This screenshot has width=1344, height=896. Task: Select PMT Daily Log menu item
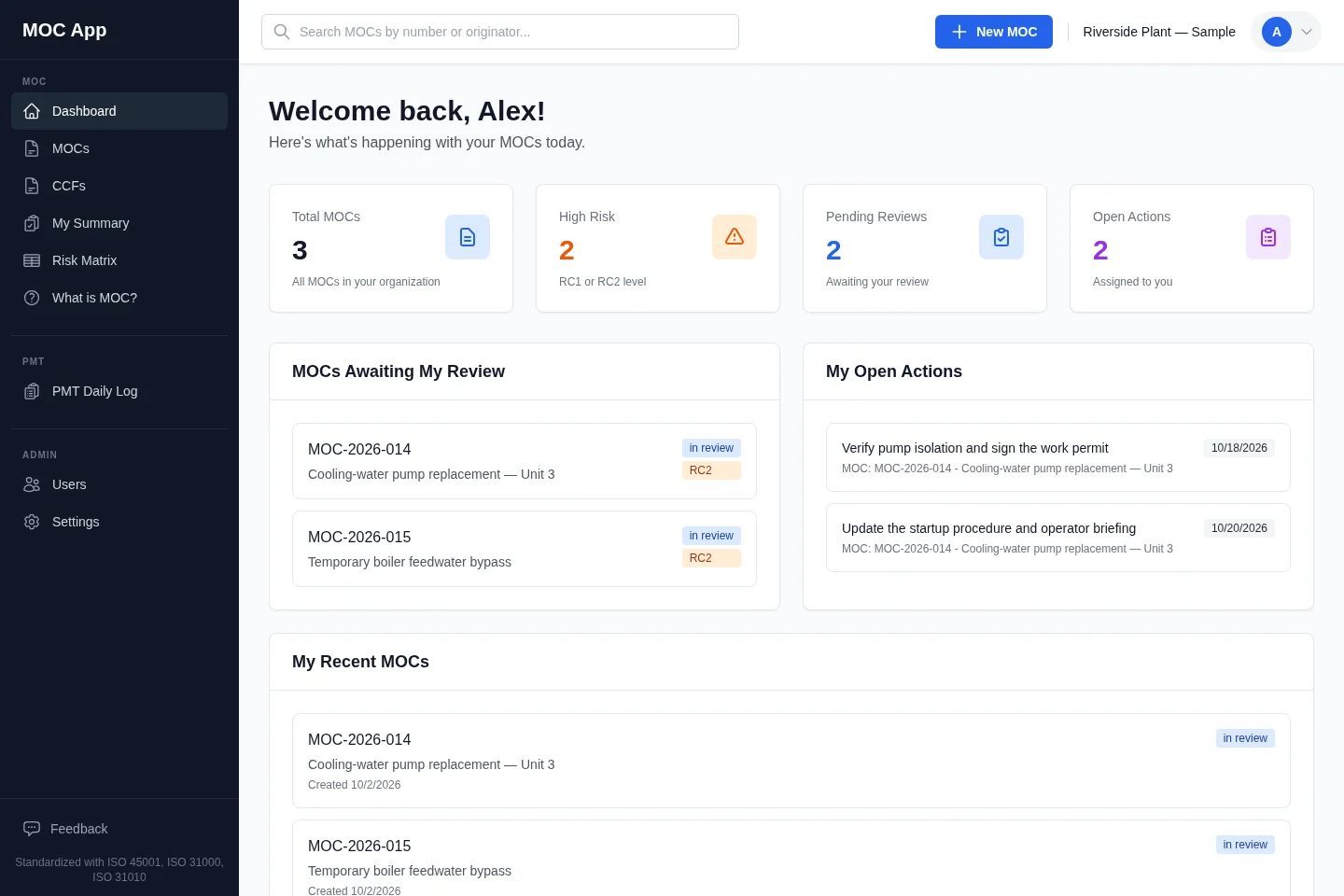pyautogui.click(x=119, y=391)
